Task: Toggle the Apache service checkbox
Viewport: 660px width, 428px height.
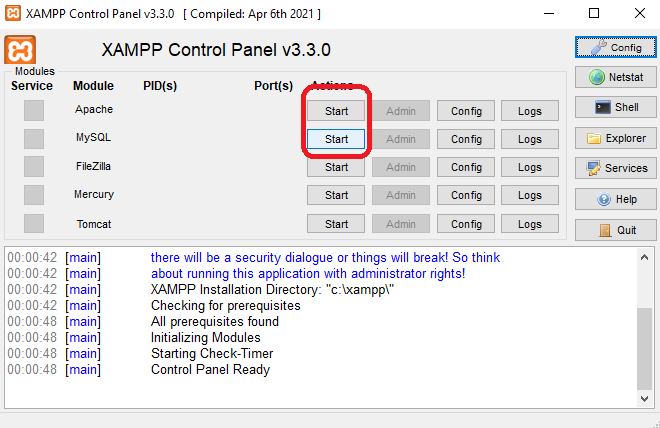Action: click(34, 110)
